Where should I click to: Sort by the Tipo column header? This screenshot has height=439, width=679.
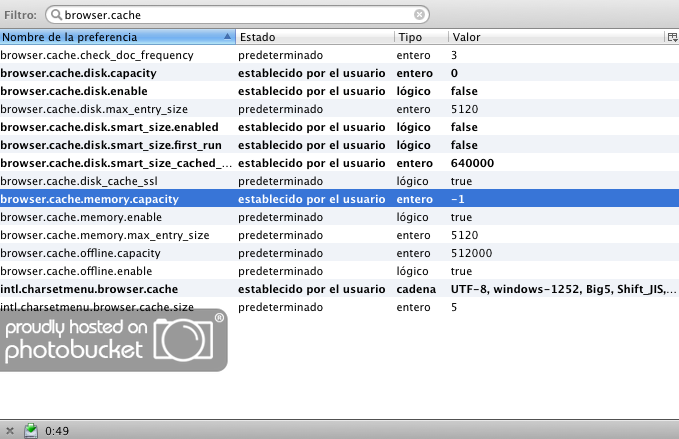420,37
